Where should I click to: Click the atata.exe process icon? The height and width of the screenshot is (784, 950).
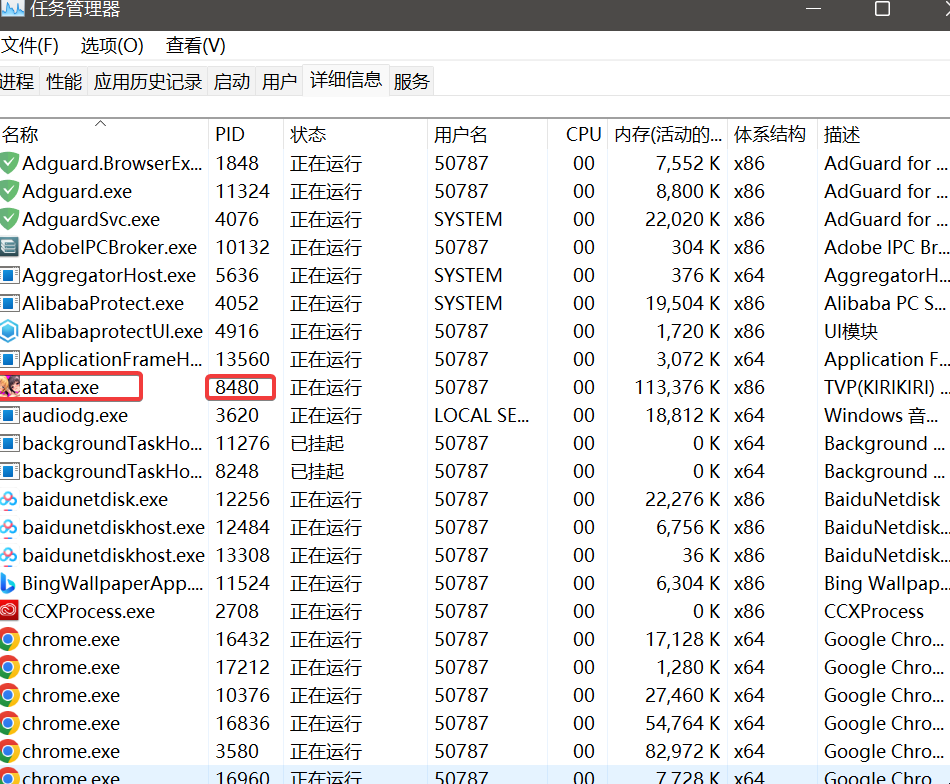tap(10, 387)
